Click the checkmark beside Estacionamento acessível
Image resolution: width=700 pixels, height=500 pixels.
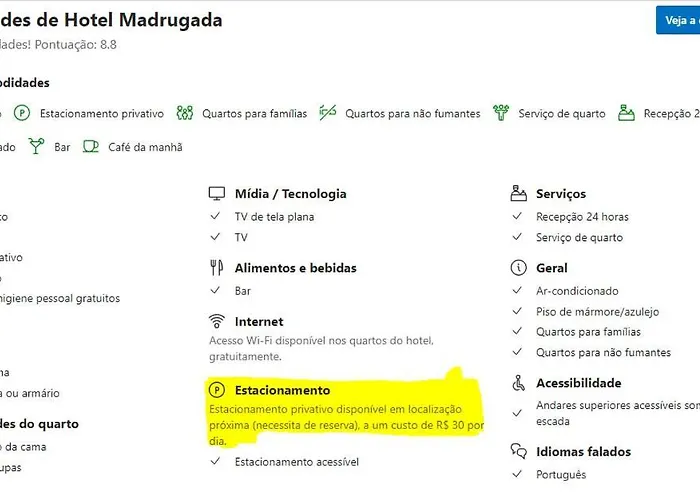pyautogui.click(x=216, y=461)
